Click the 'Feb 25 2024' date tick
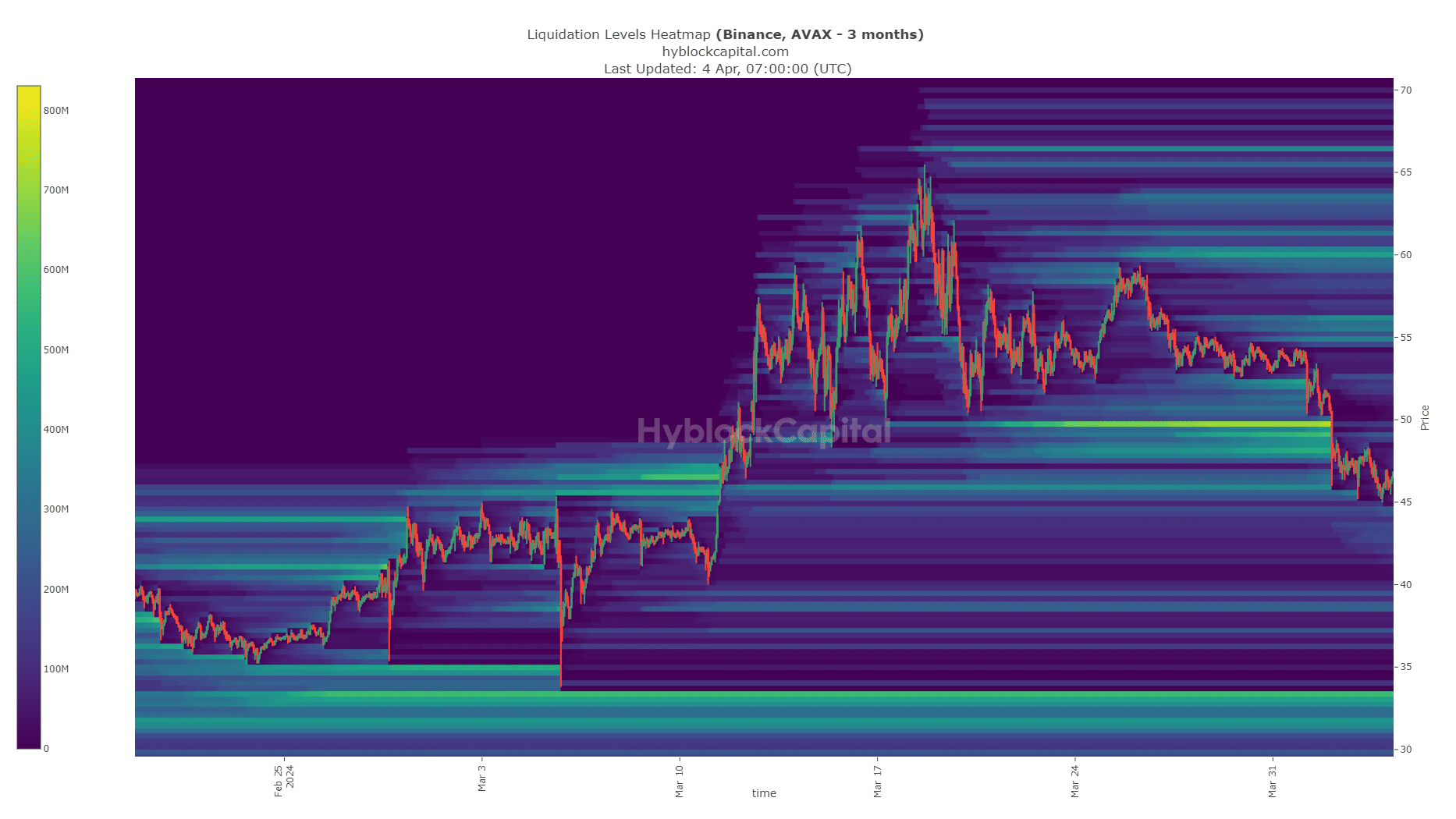Image resolution: width=1456 pixels, height=819 pixels. 284,781
